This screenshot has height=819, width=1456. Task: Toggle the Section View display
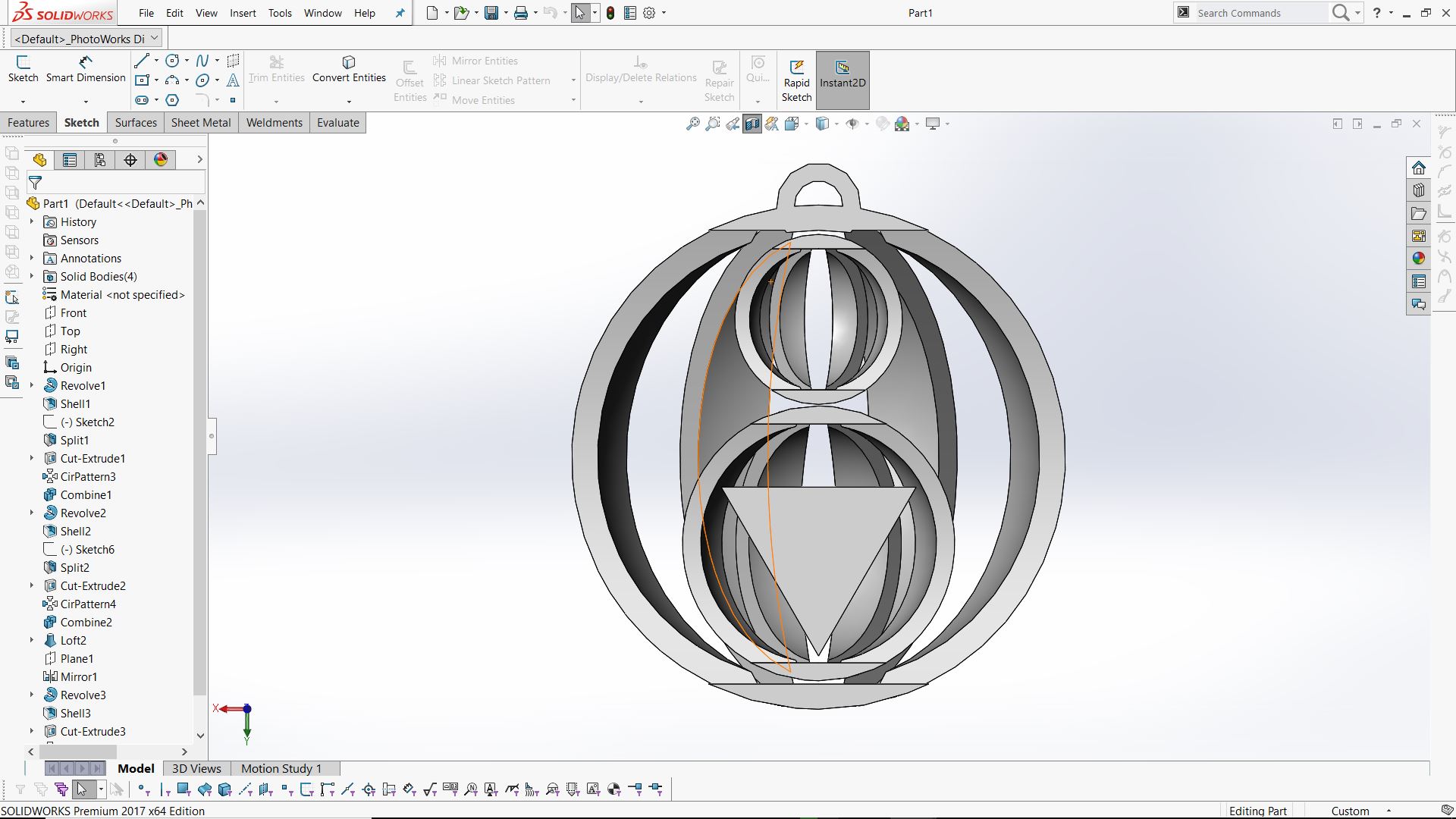pos(752,124)
